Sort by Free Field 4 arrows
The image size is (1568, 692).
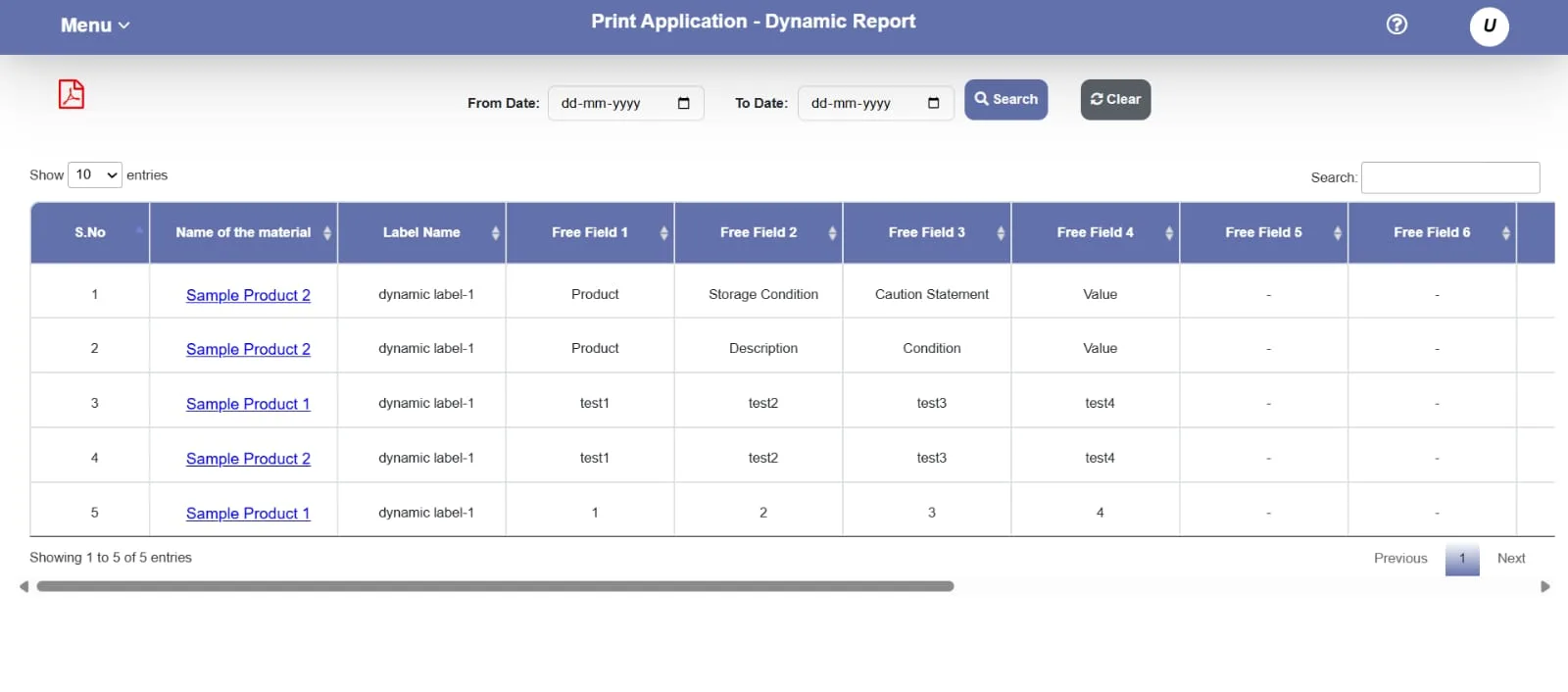(x=1169, y=232)
